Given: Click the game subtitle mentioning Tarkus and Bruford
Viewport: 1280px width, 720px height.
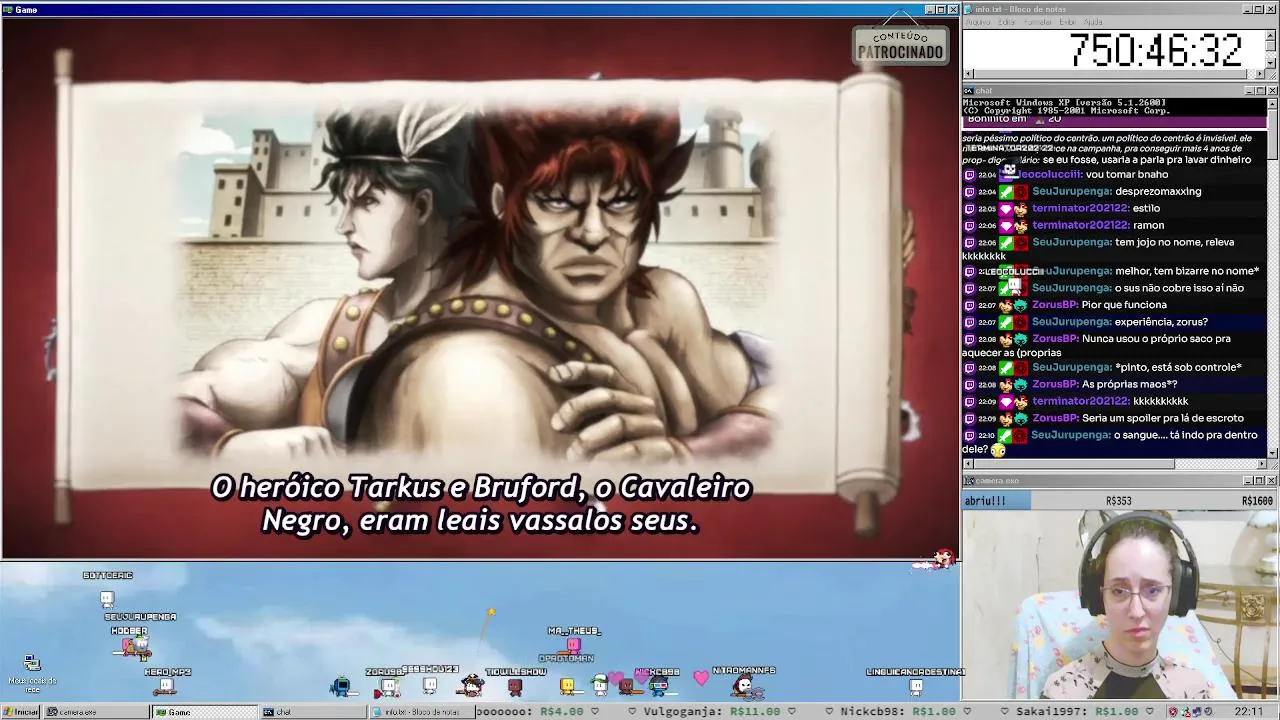Looking at the screenshot, I should click(x=480, y=504).
